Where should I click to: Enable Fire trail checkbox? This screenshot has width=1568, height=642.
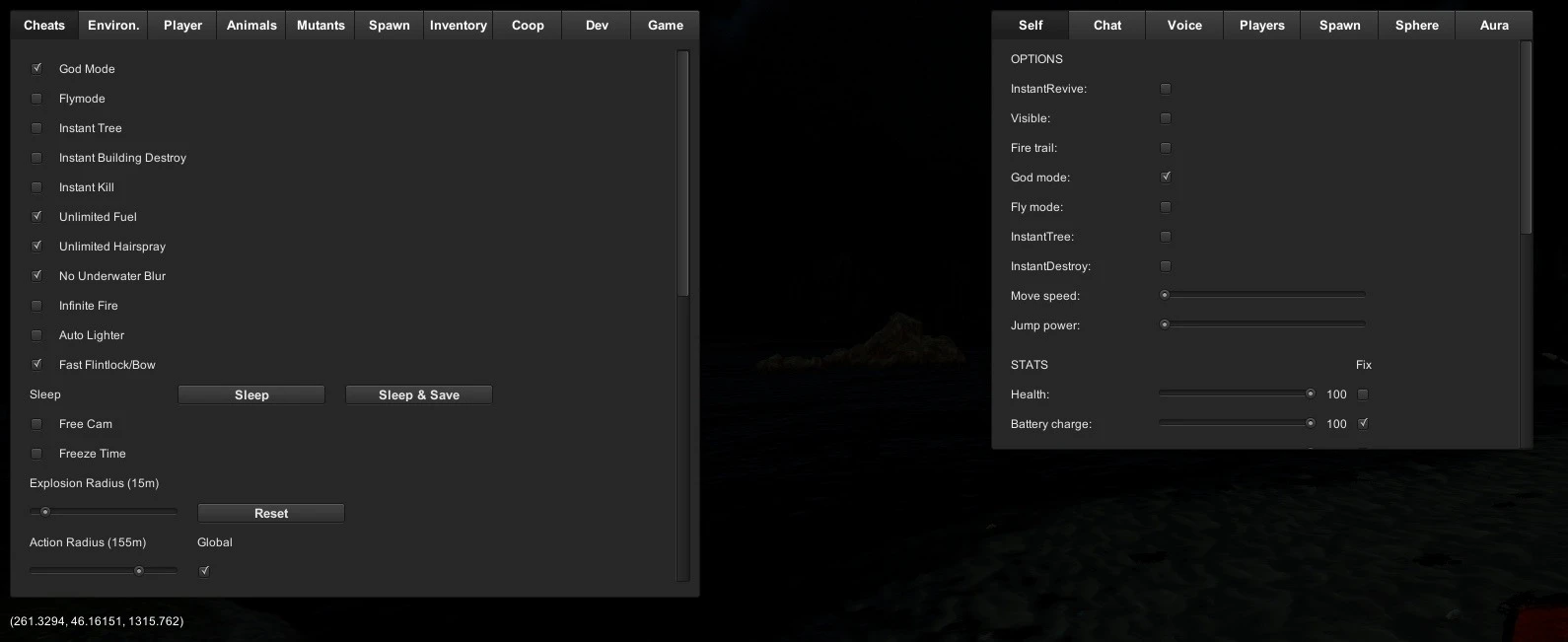pos(1166,148)
